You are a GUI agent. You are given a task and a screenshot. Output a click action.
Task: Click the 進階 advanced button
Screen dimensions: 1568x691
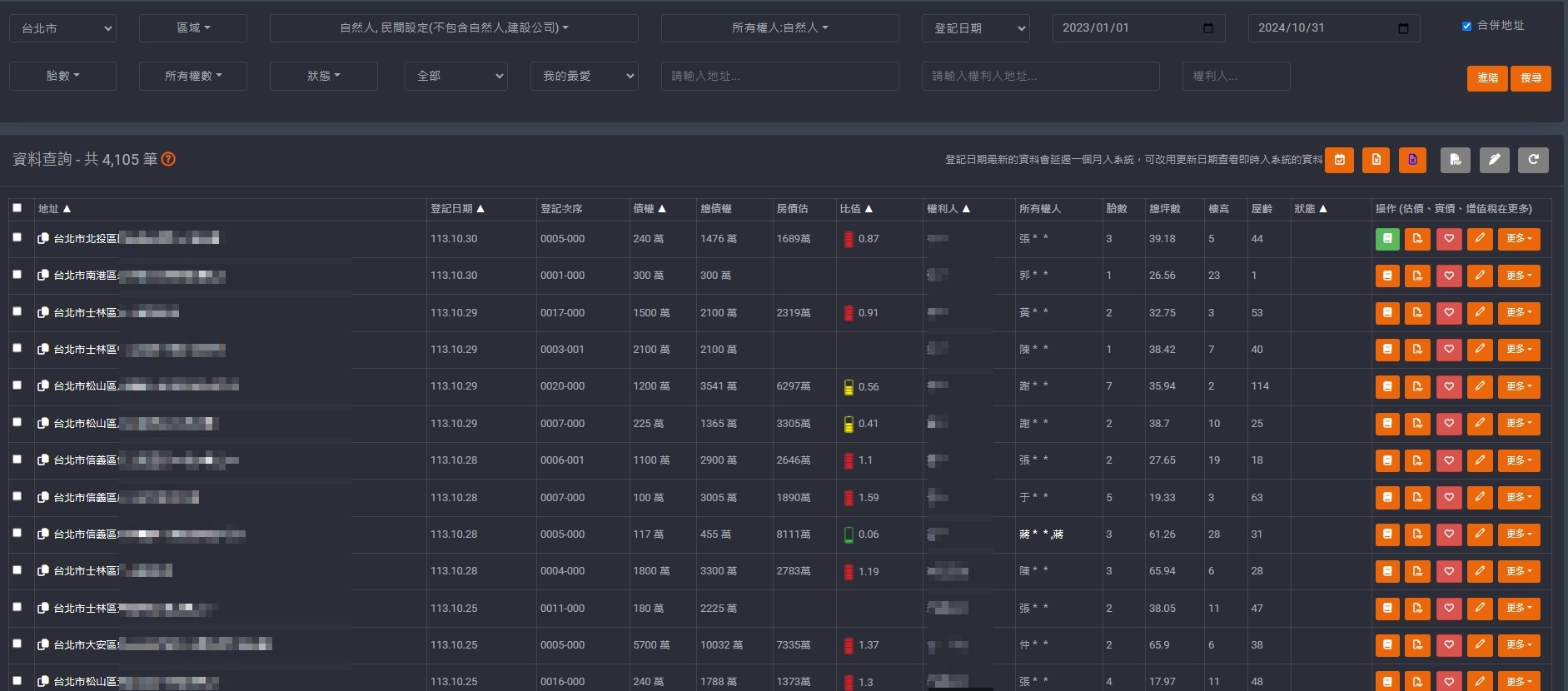click(x=1487, y=78)
